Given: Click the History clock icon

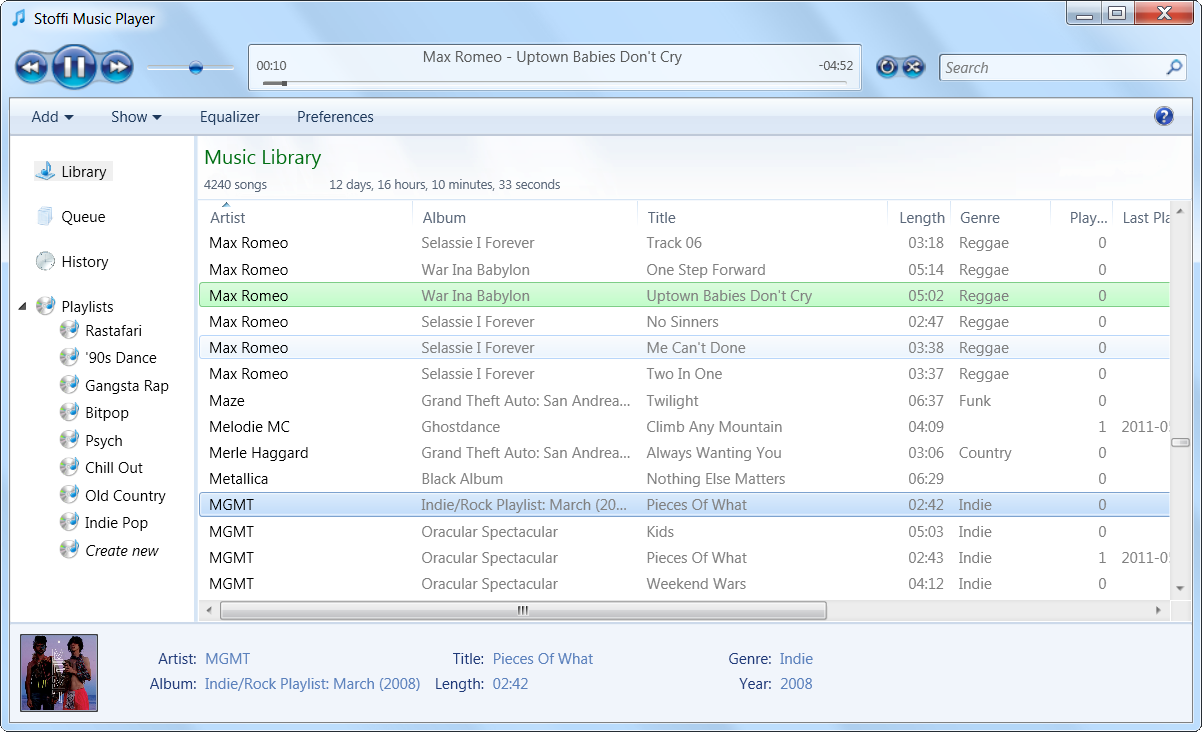Looking at the screenshot, I should click(x=45, y=261).
